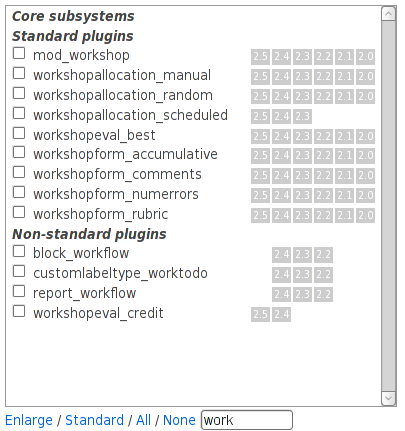This screenshot has height=431, width=405.
Task: Select the 2.4 badge for report_workflow
Action: (x=281, y=294)
